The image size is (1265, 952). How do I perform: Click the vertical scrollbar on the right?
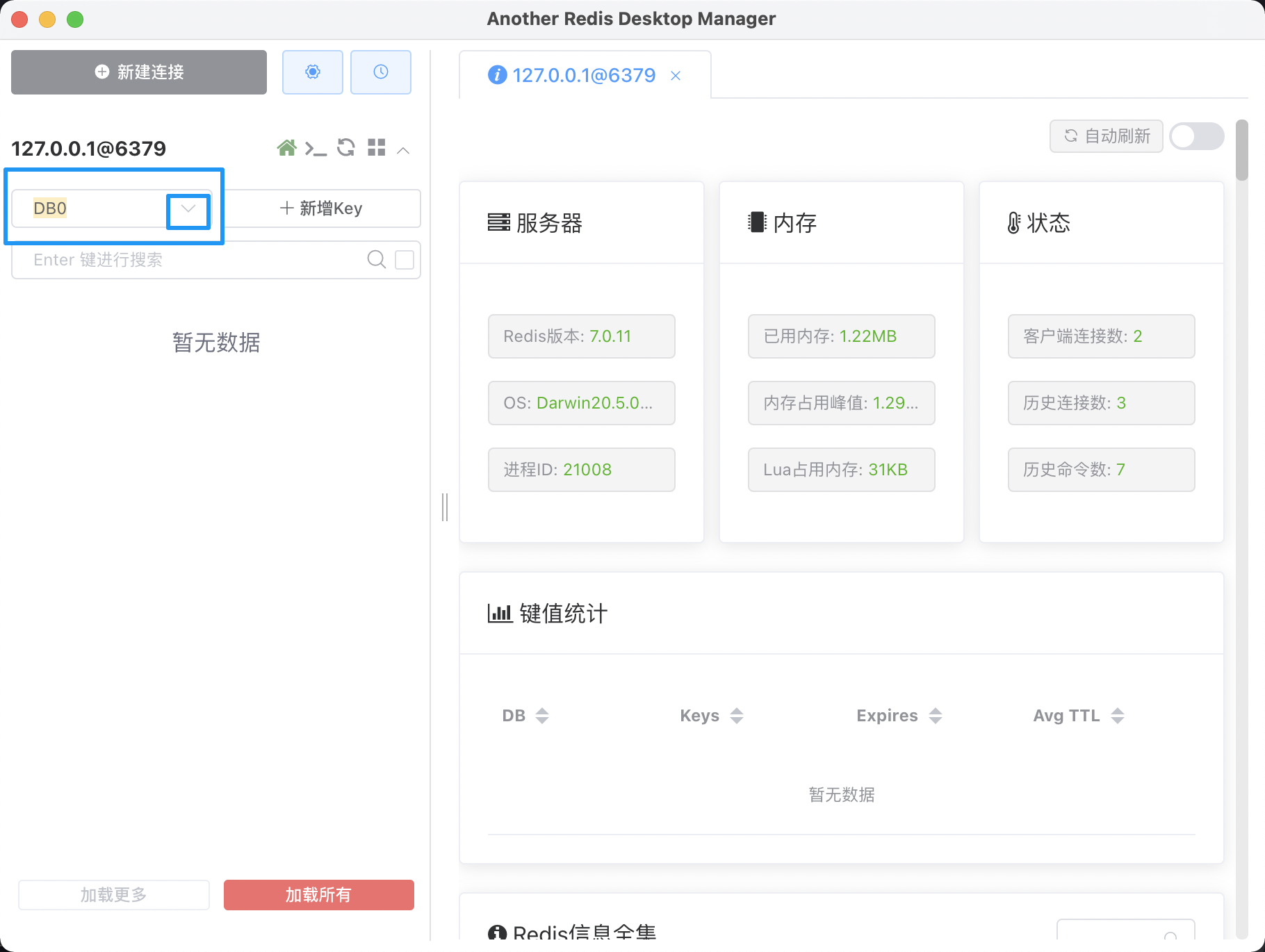pyautogui.click(x=1242, y=150)
